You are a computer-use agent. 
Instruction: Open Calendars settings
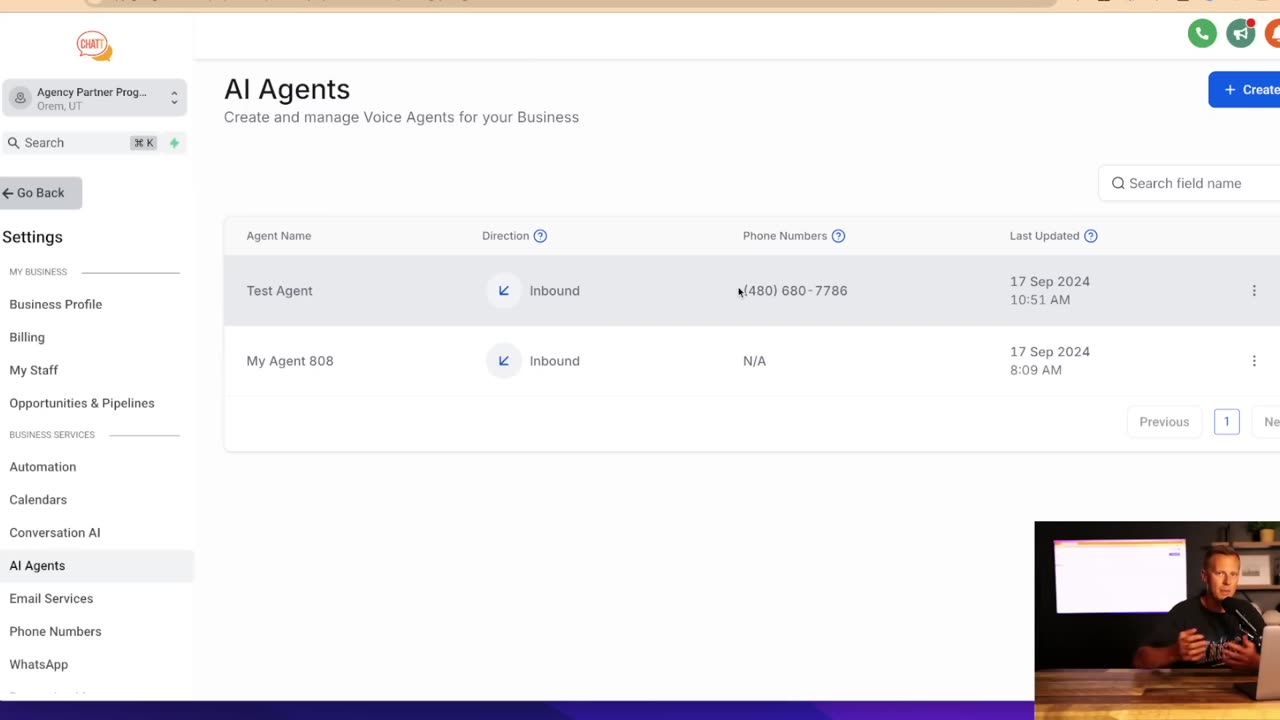click(38, 500)
